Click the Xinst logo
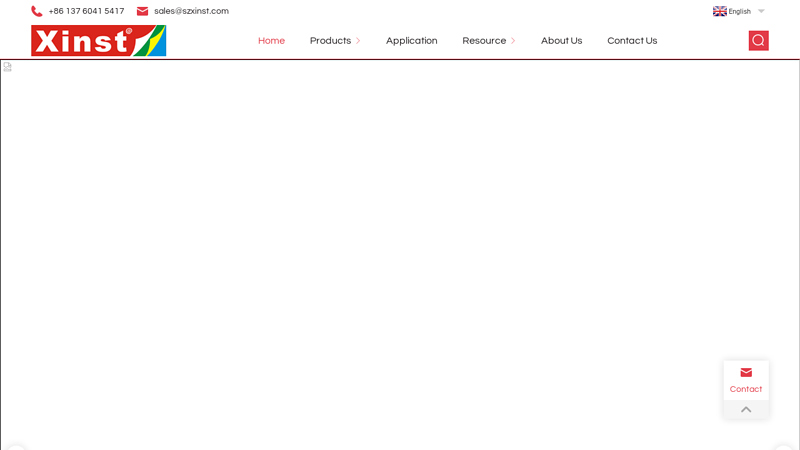This screenshot has height=450, width=800. [98, 40]
